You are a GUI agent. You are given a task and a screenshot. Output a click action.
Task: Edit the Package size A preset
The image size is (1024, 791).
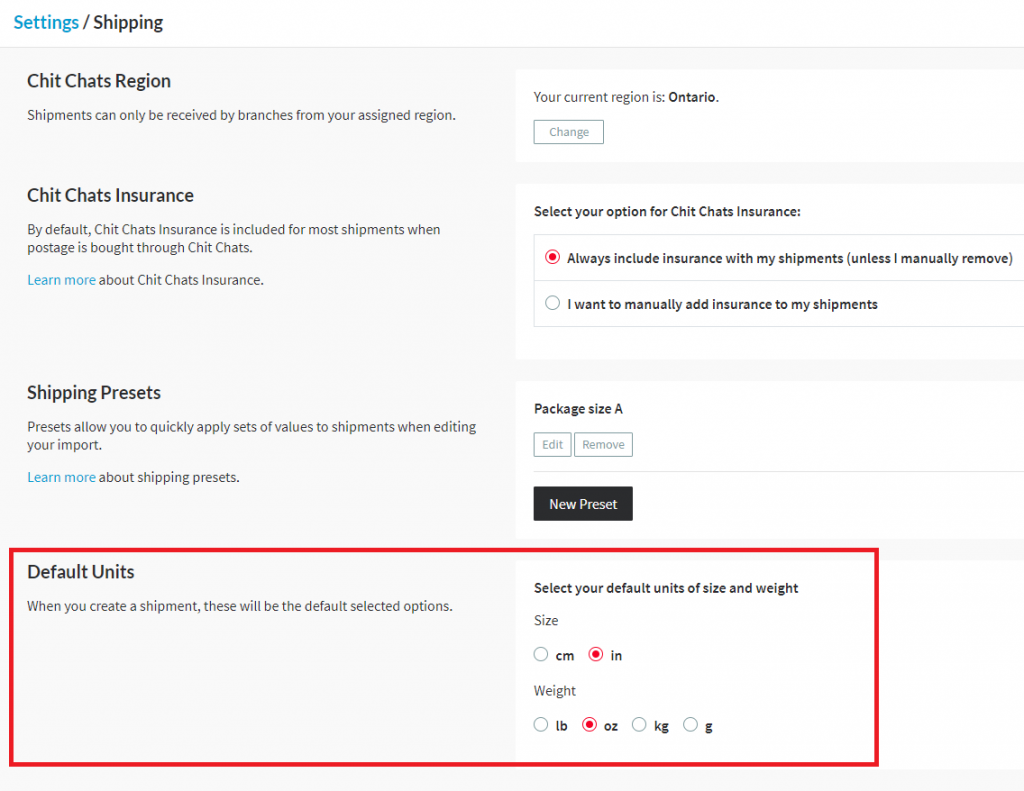tap(552, 445)
